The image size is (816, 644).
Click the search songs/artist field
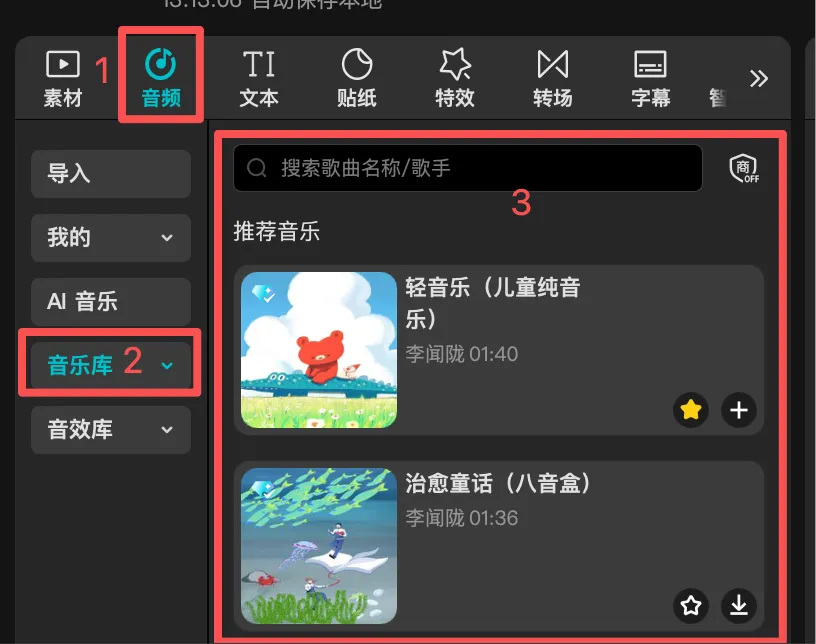coord(468,168)
